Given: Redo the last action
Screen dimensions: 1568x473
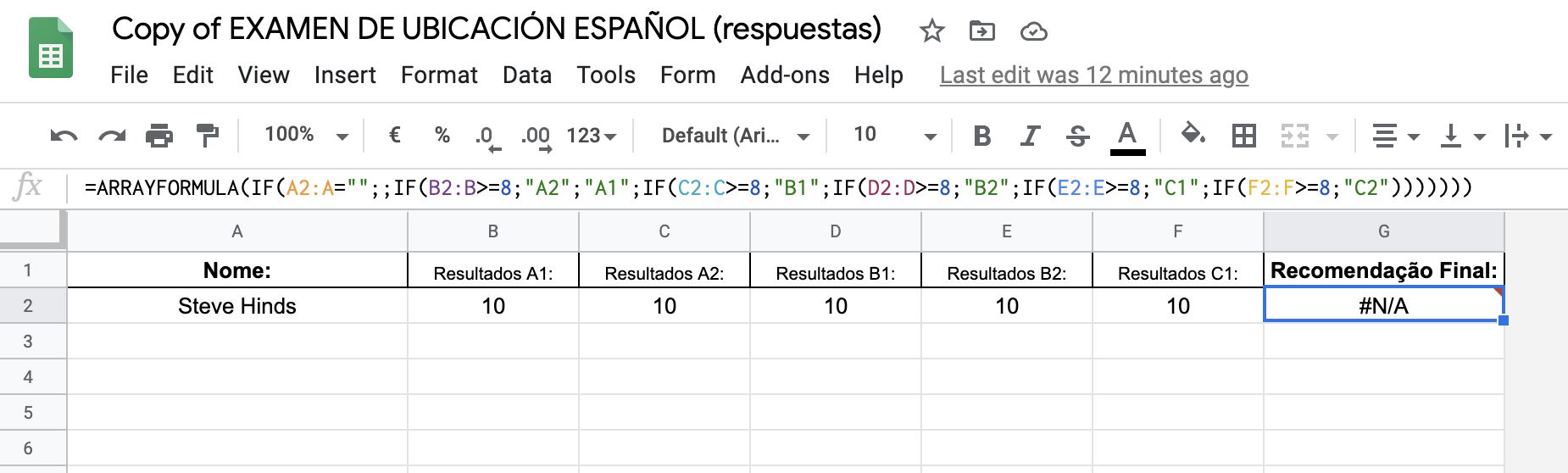Looking at the screenshot, I should tap(112, 136).
